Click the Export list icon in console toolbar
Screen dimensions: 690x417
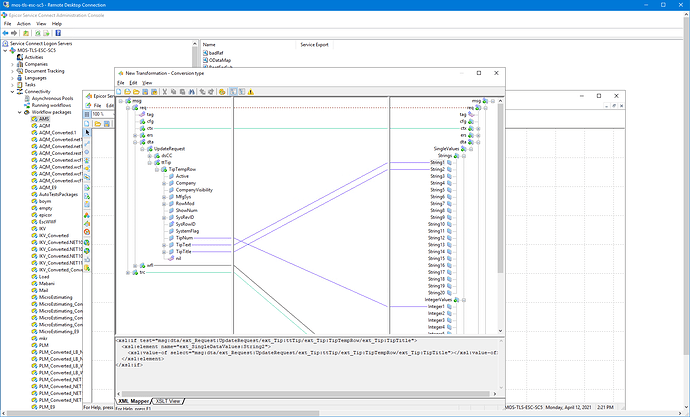tap(46, 33)
